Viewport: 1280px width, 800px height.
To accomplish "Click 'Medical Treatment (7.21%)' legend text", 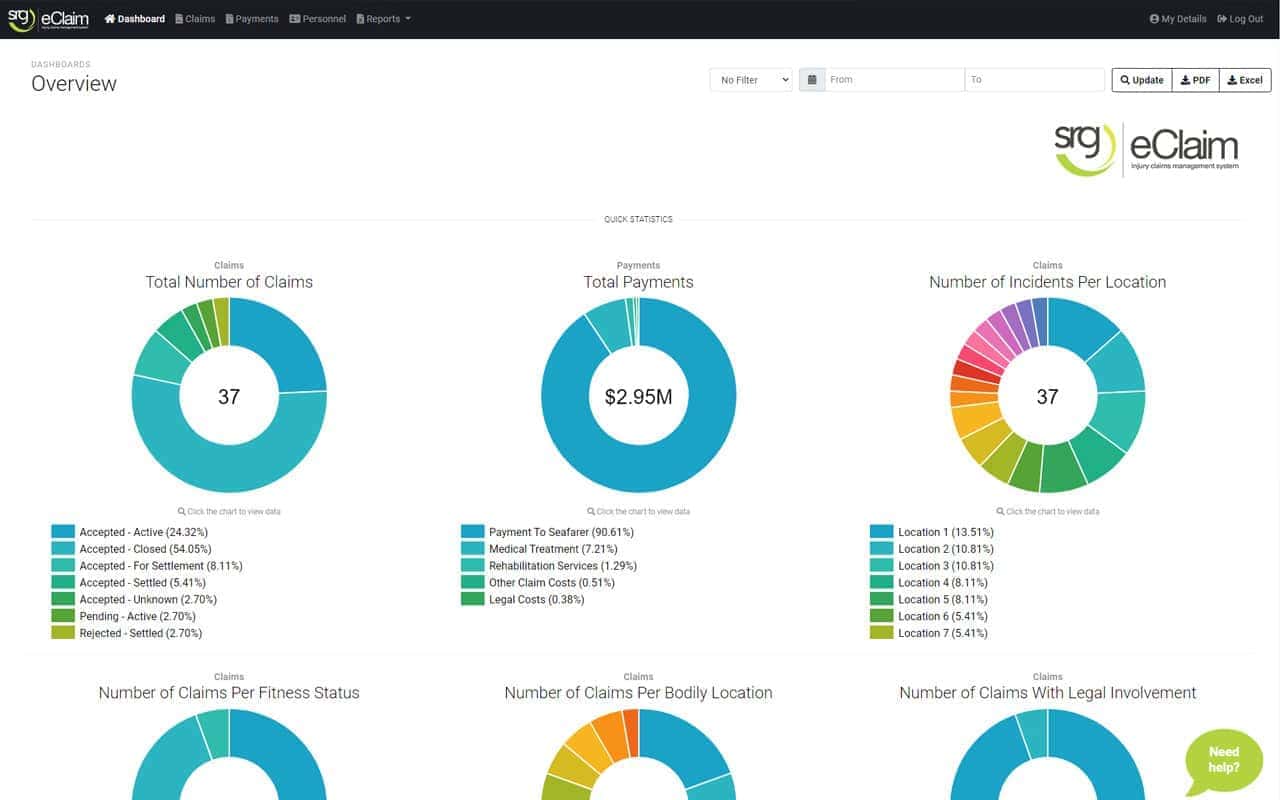I will [x=553, y=549].
